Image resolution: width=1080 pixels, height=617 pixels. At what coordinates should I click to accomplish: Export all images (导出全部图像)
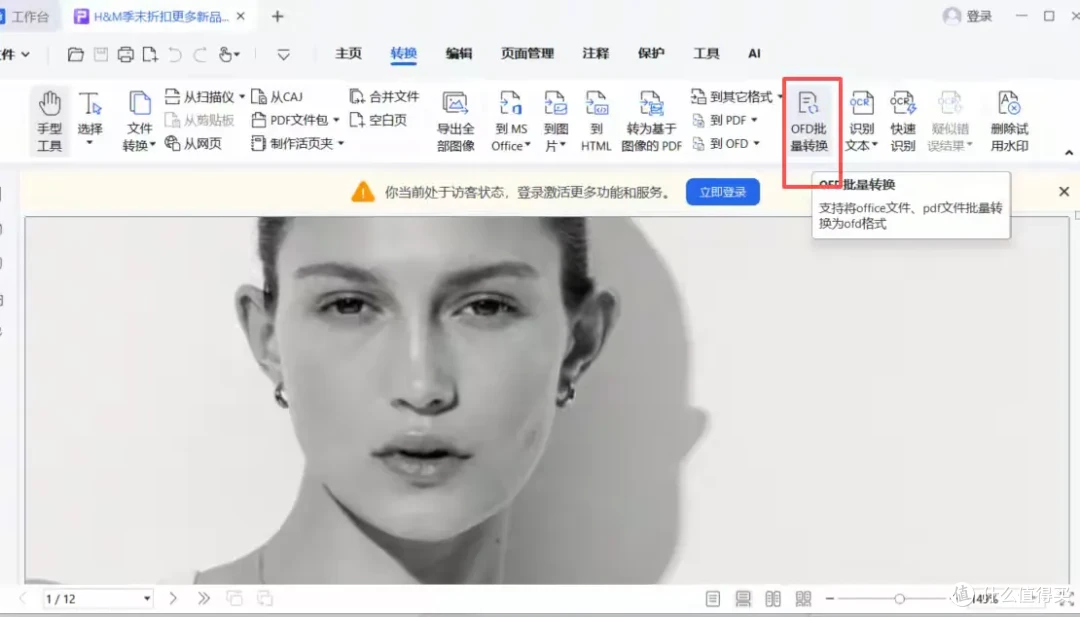(455, 121)
